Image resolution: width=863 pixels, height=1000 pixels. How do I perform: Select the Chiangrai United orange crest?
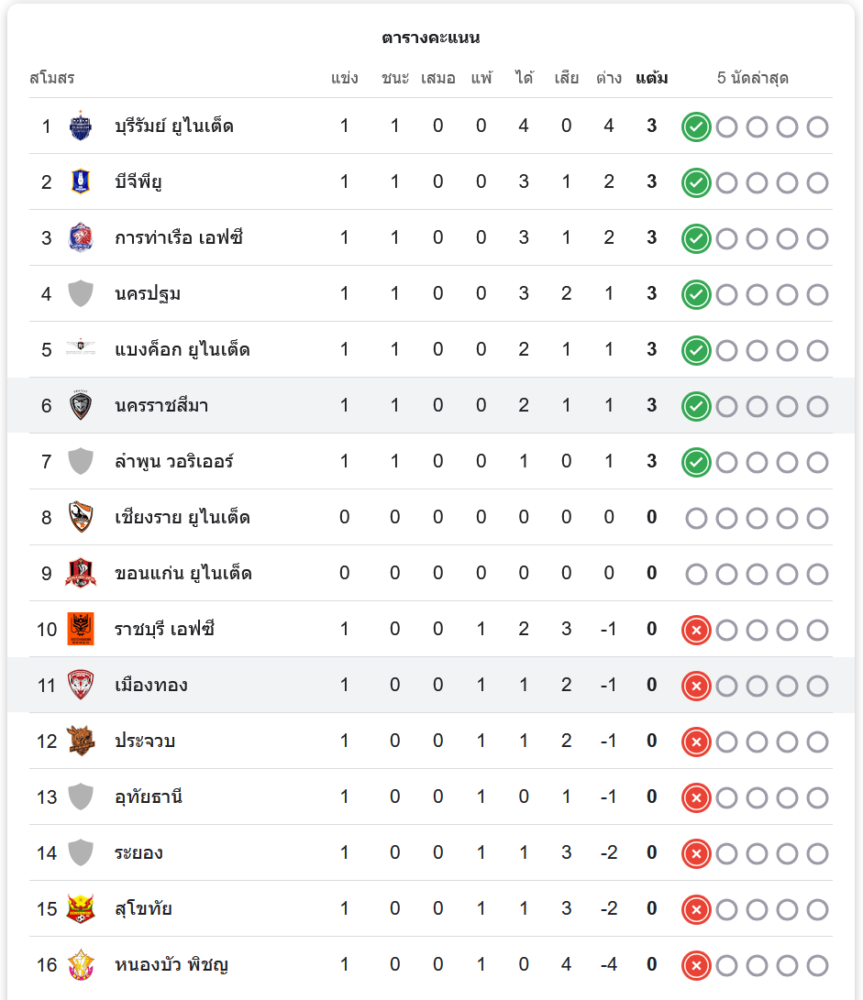coord(80,517)
